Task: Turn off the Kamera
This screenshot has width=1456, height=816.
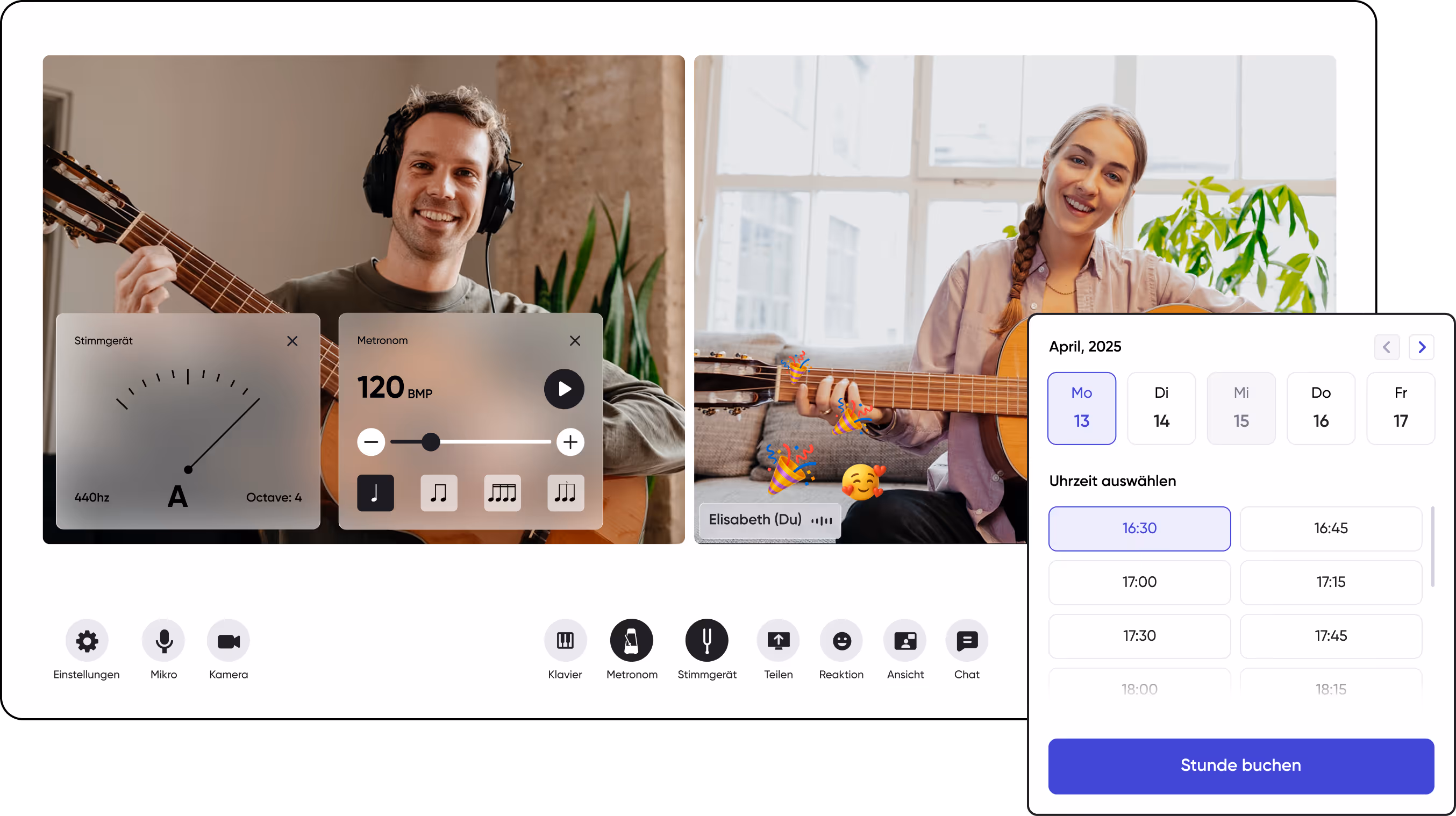Action: pos(229,640)
